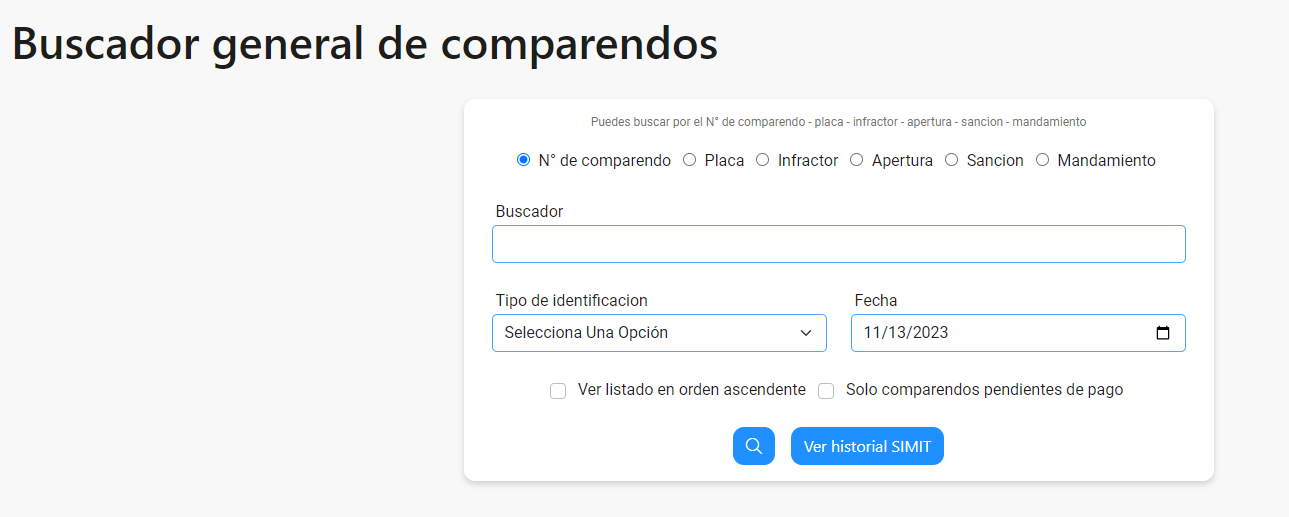1289x517 pixels.
Task: Focus the Buscador text input field
Action: coord(839,244)
